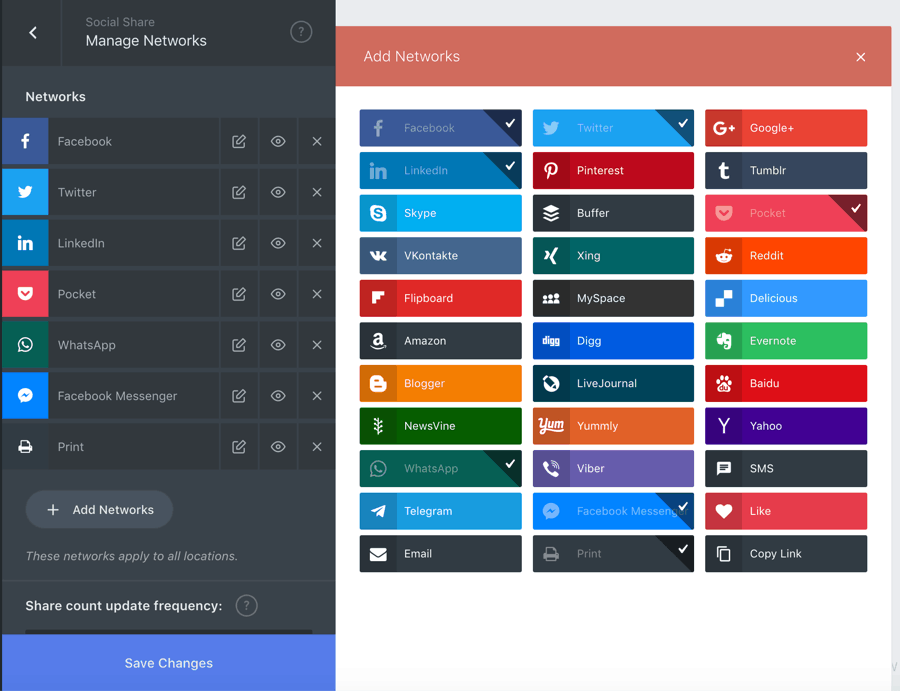
Task: Go back using the left arrow icon
Action: pyautogui.click(x=33, y=33)
